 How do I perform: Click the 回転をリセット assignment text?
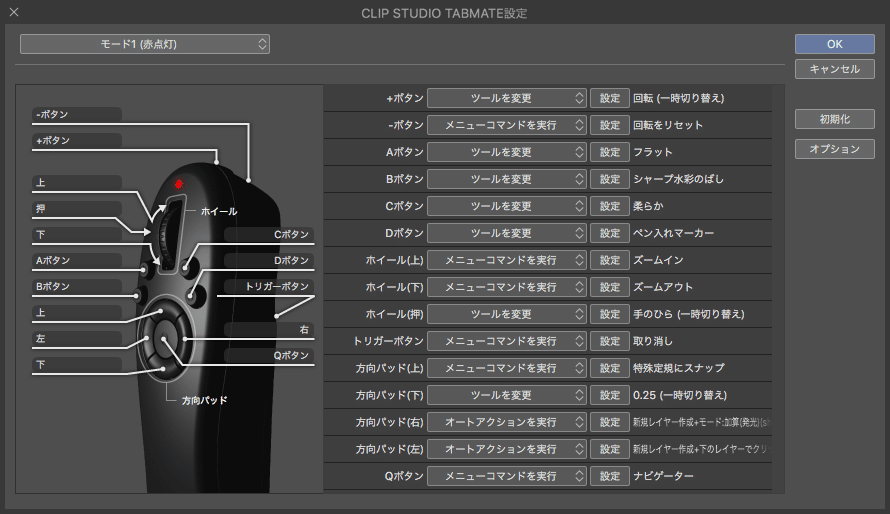pyautogui.click(x=668, y=125)
